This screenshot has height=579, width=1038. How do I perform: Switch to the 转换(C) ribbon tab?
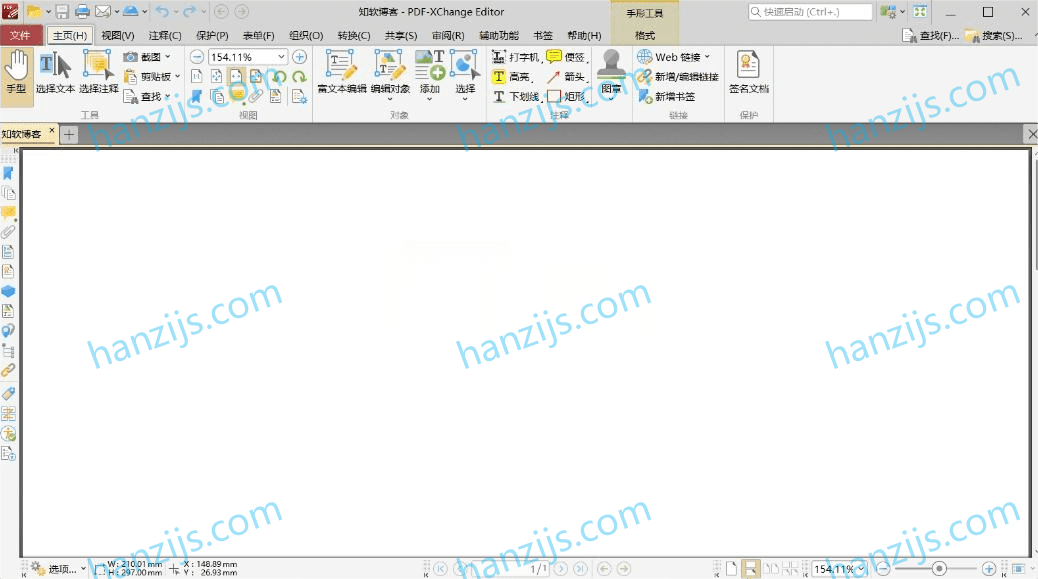[x=354, y=35]
